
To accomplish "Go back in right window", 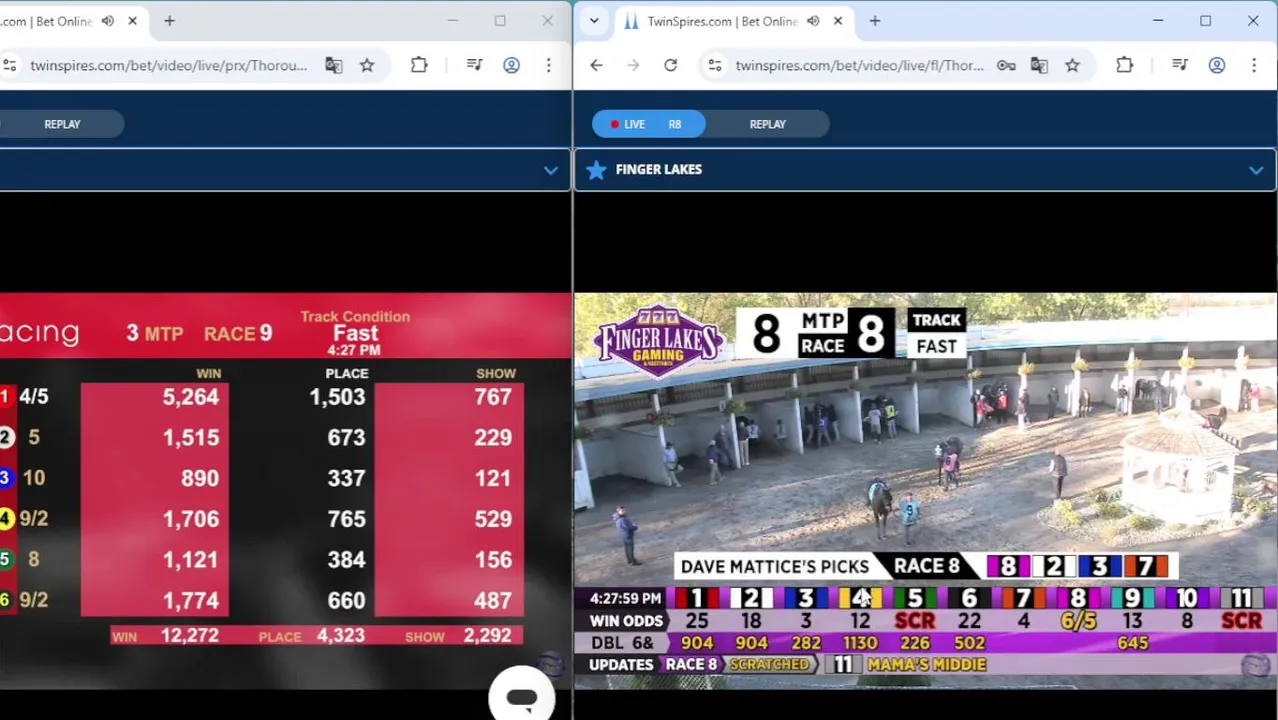I will pos(596,65).
